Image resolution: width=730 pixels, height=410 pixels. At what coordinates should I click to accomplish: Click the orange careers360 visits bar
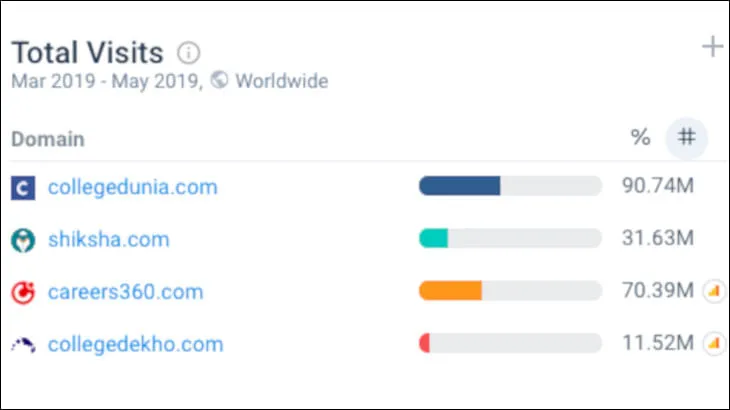[x=450, y=291]
